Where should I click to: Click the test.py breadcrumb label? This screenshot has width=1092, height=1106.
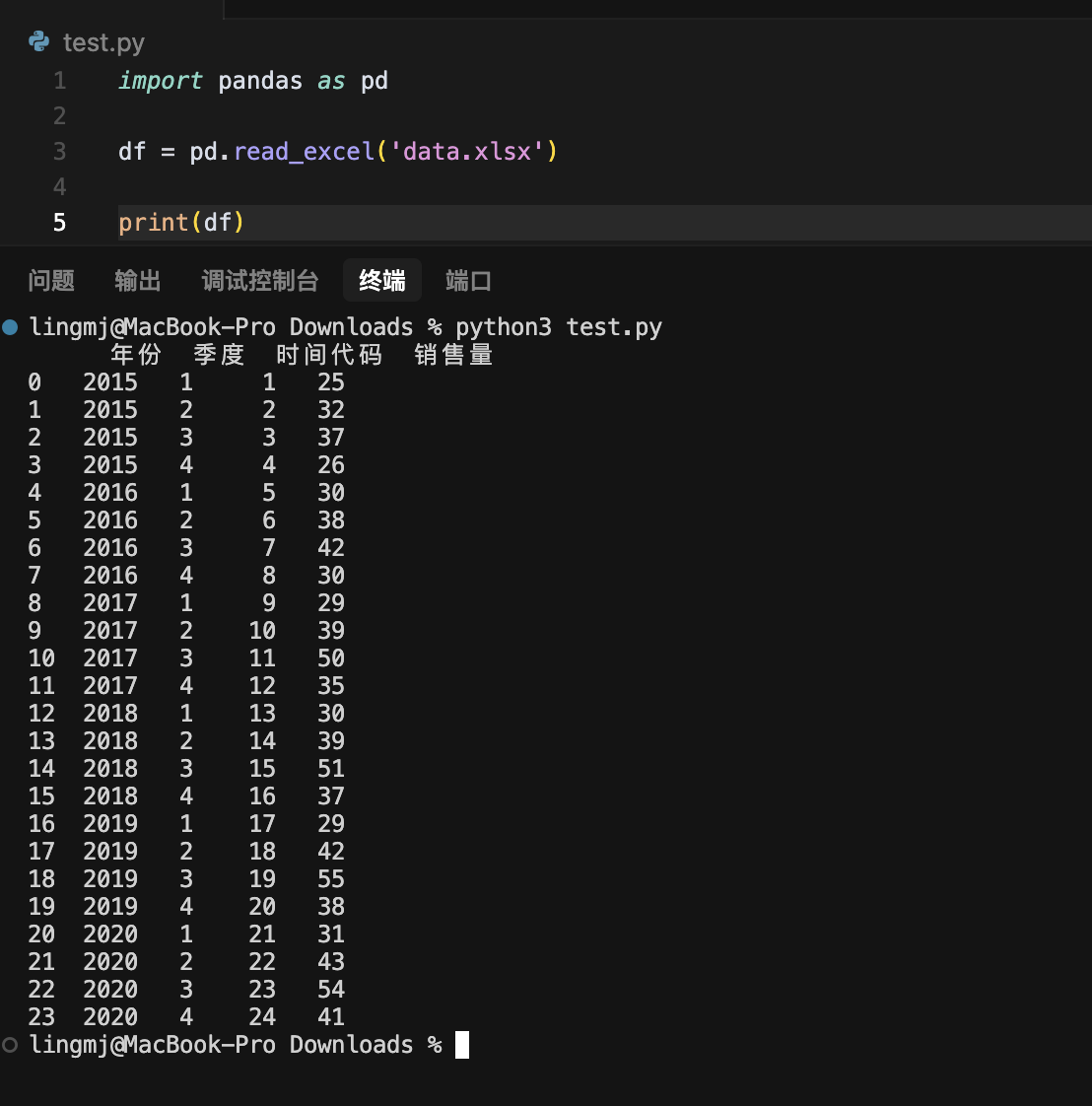[103, 42]
